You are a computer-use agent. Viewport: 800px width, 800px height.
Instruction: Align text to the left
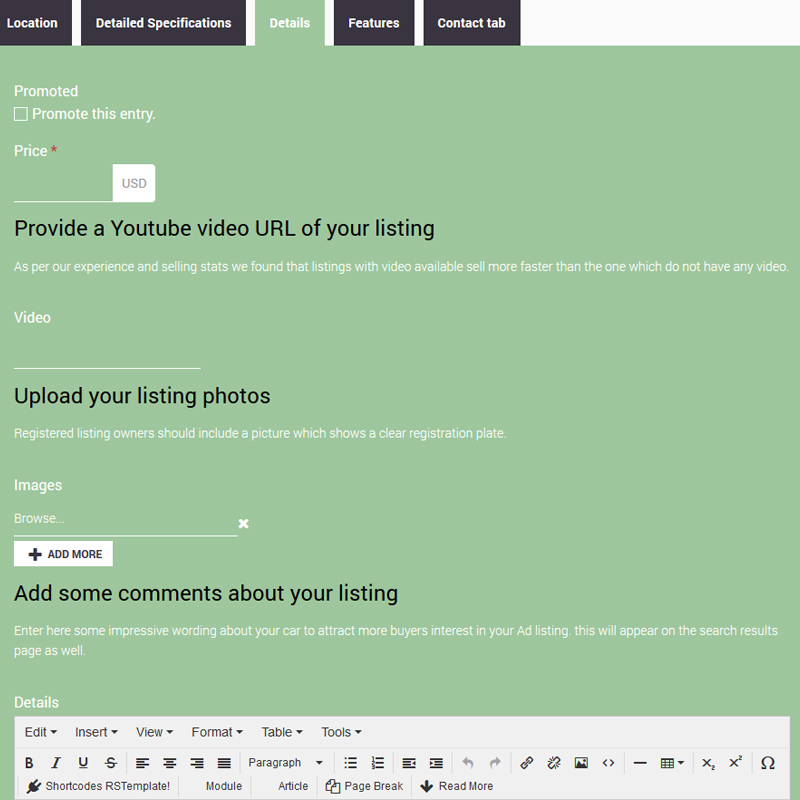142,763
